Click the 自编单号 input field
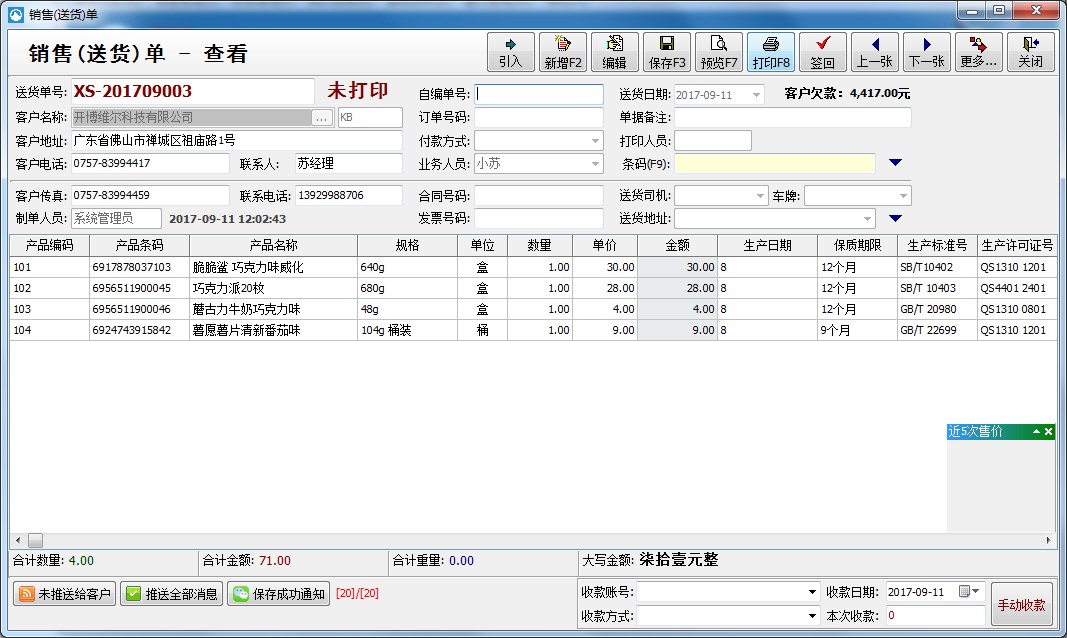This screenshot has height=638, width=1067. click(x=538, y=95)
